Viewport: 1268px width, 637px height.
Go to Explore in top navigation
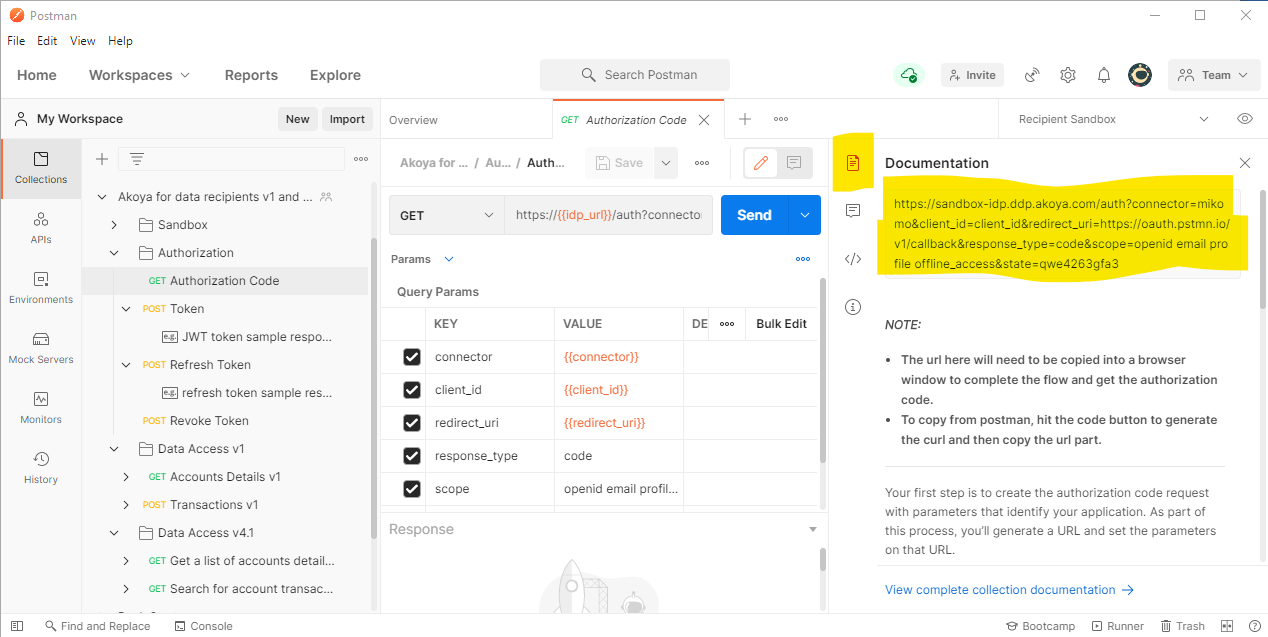pyautogui.click(x=335, y=75)
